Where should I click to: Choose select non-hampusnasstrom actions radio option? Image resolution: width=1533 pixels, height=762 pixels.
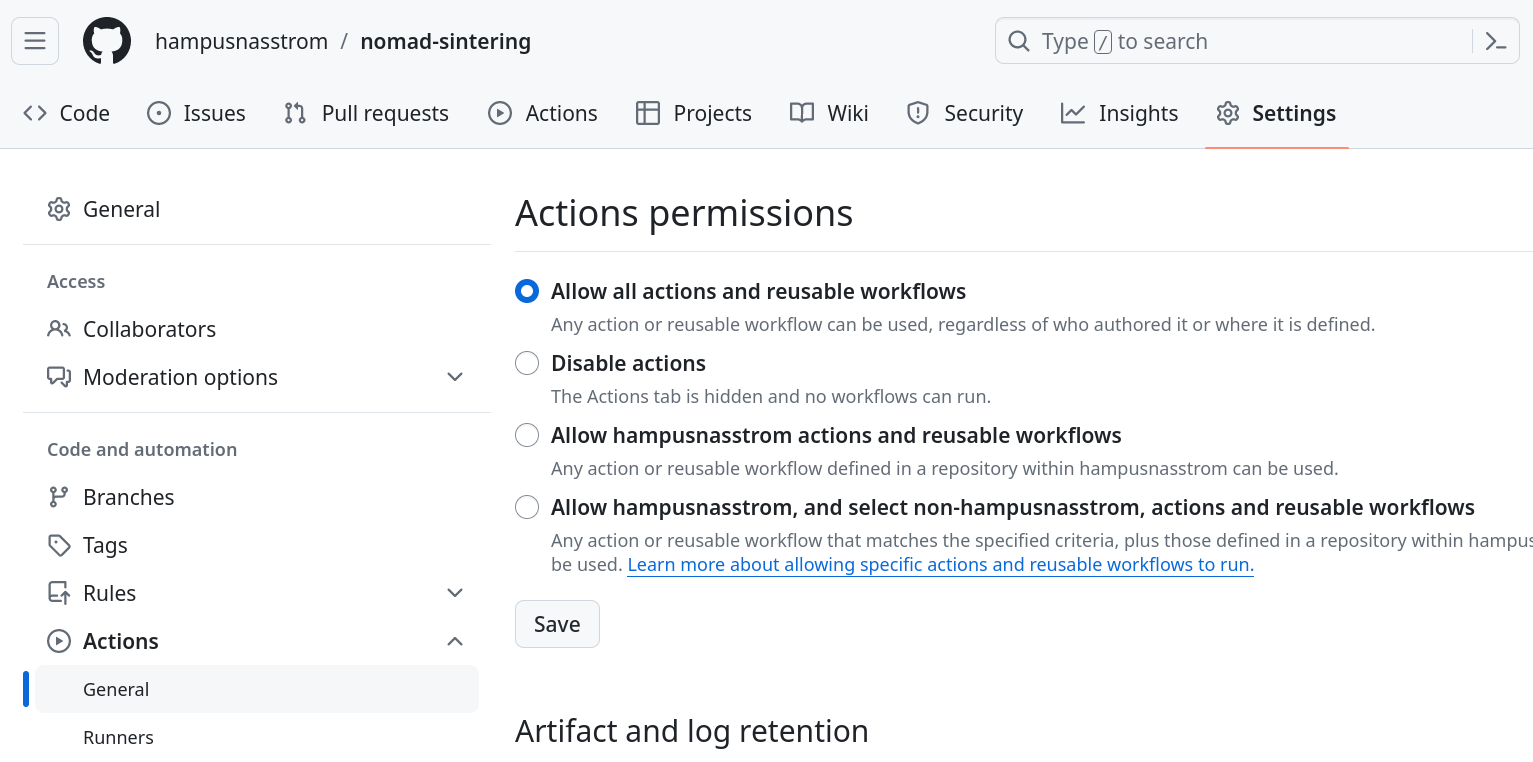tap(527, 507)
